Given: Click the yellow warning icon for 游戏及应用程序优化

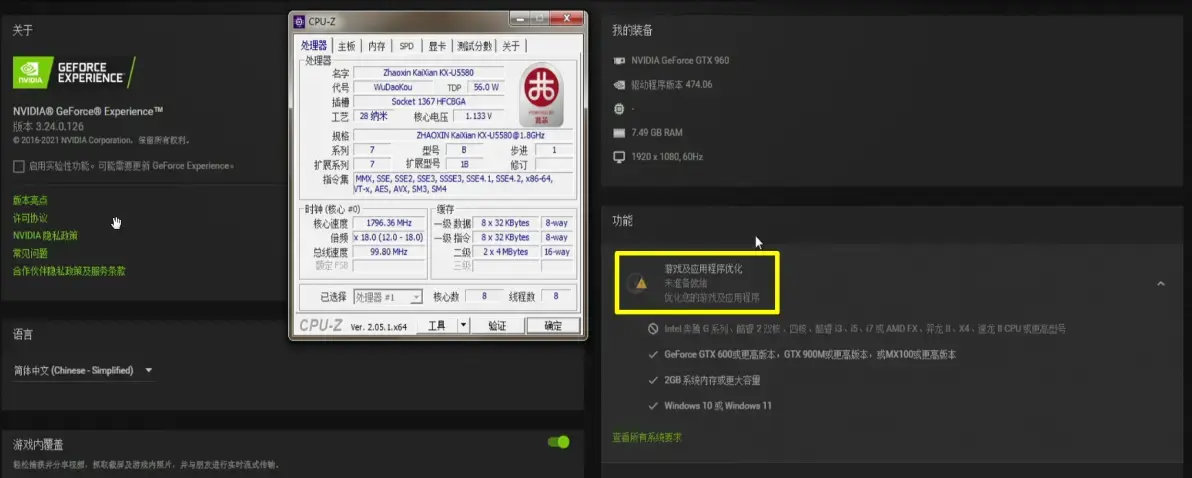Looking at the screenshot, I should point(641,283).
